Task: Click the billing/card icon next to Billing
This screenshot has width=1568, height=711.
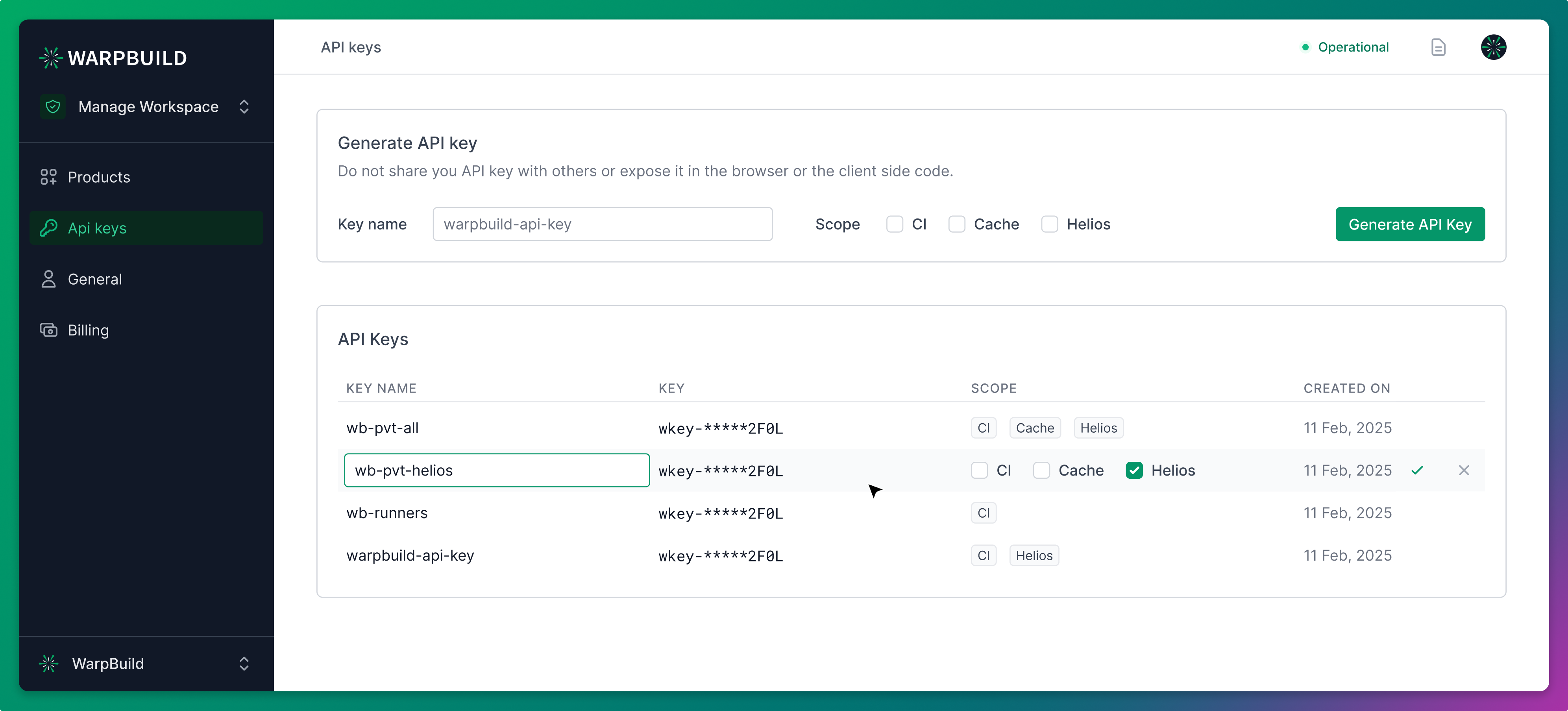Action: (48, 330)
